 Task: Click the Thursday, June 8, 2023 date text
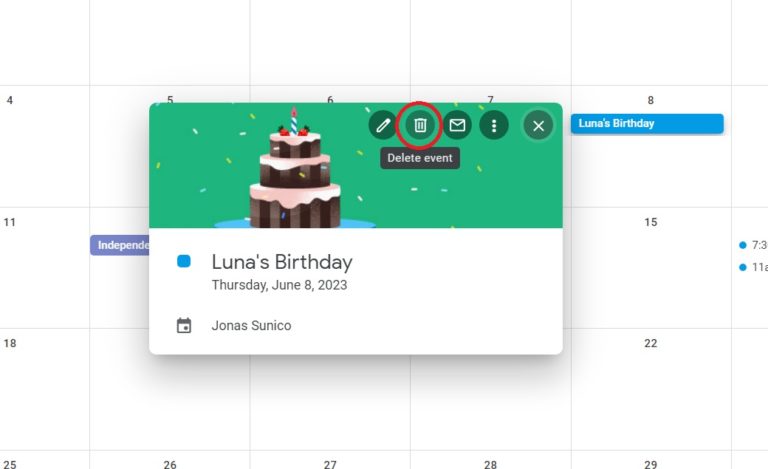pyautogui.click(x=279, y=285)
